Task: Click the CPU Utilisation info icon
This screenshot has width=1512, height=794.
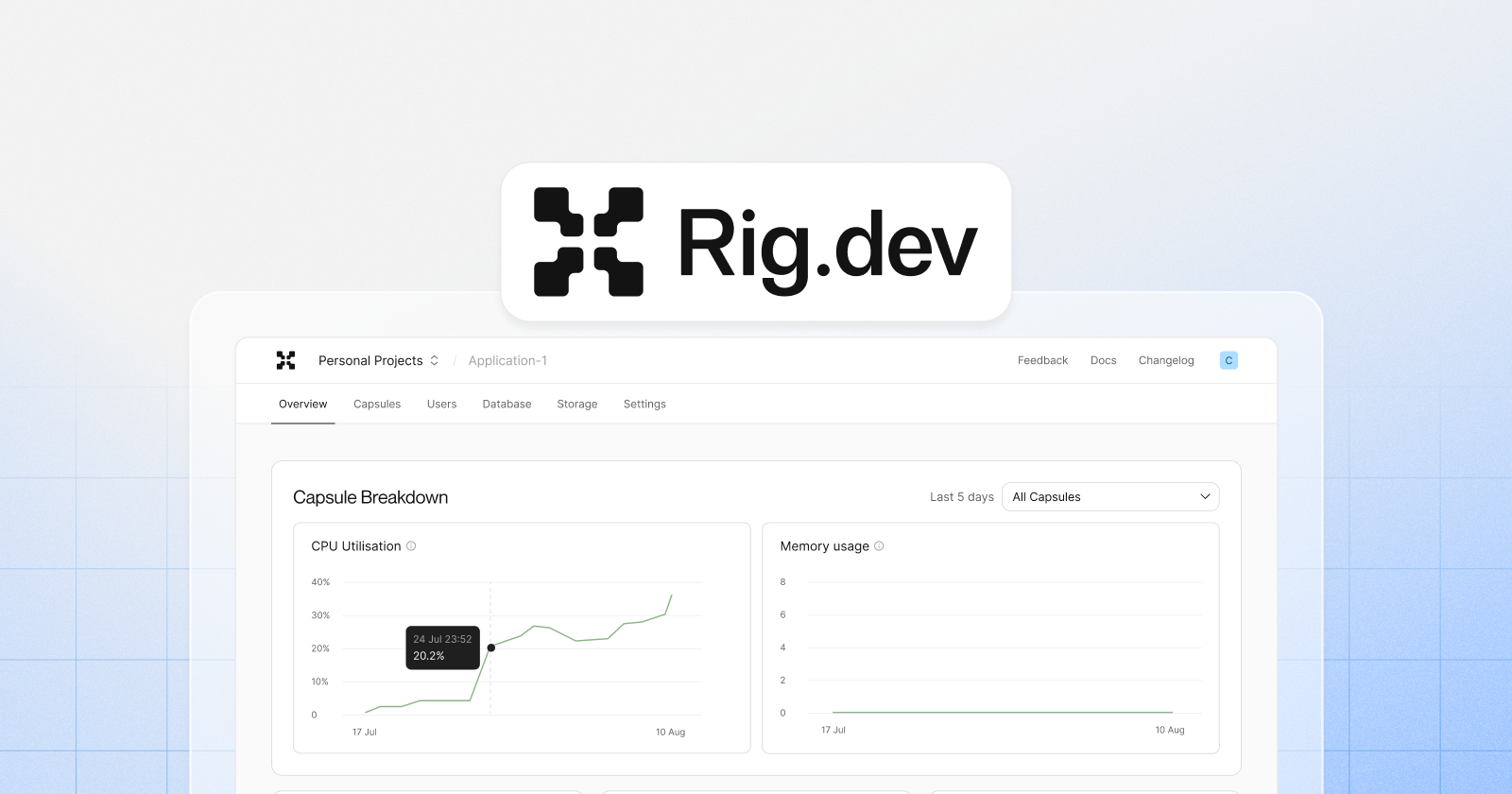Action: pyautogui.click(x=411, y=546)
